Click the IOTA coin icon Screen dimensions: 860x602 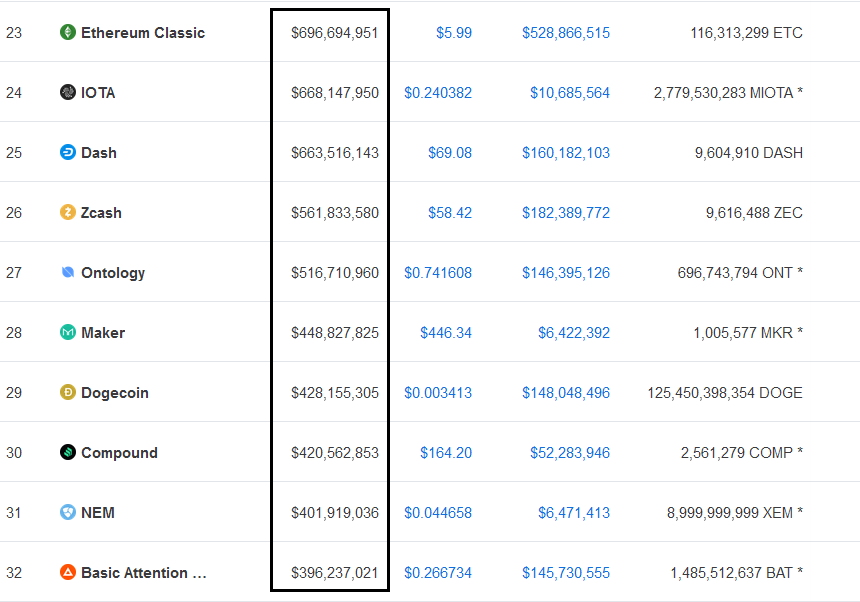tap(68, 93)
